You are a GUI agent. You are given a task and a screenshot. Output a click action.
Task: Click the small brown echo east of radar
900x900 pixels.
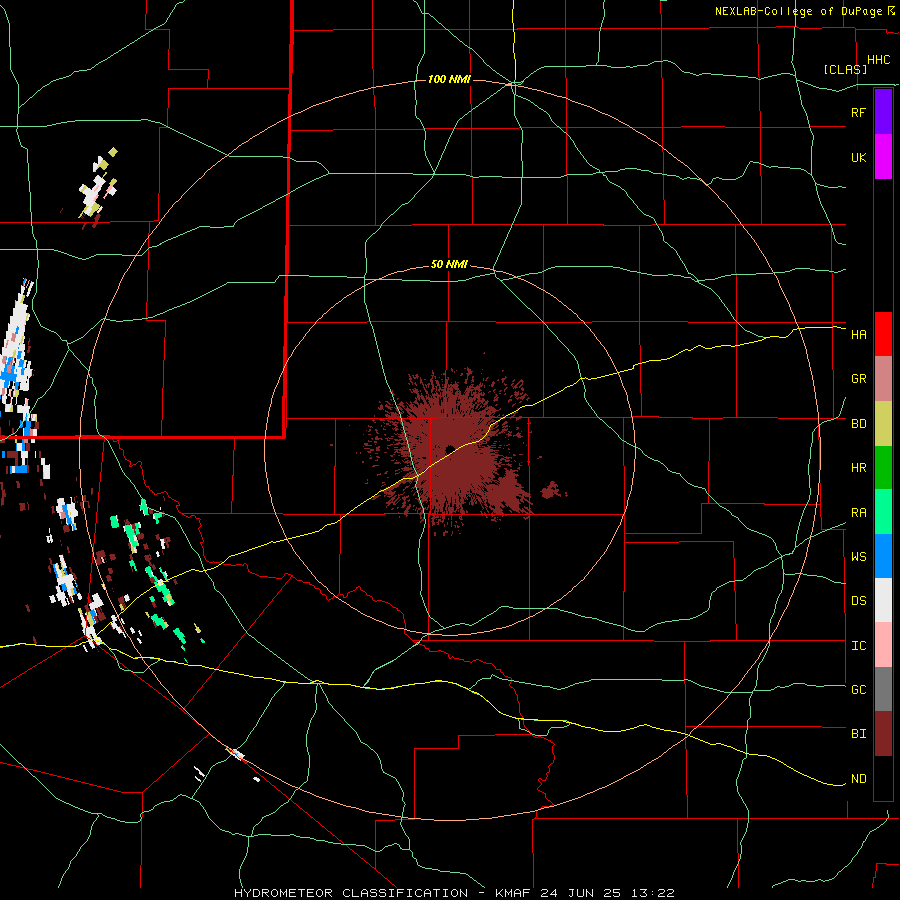(x=552, y=490)
